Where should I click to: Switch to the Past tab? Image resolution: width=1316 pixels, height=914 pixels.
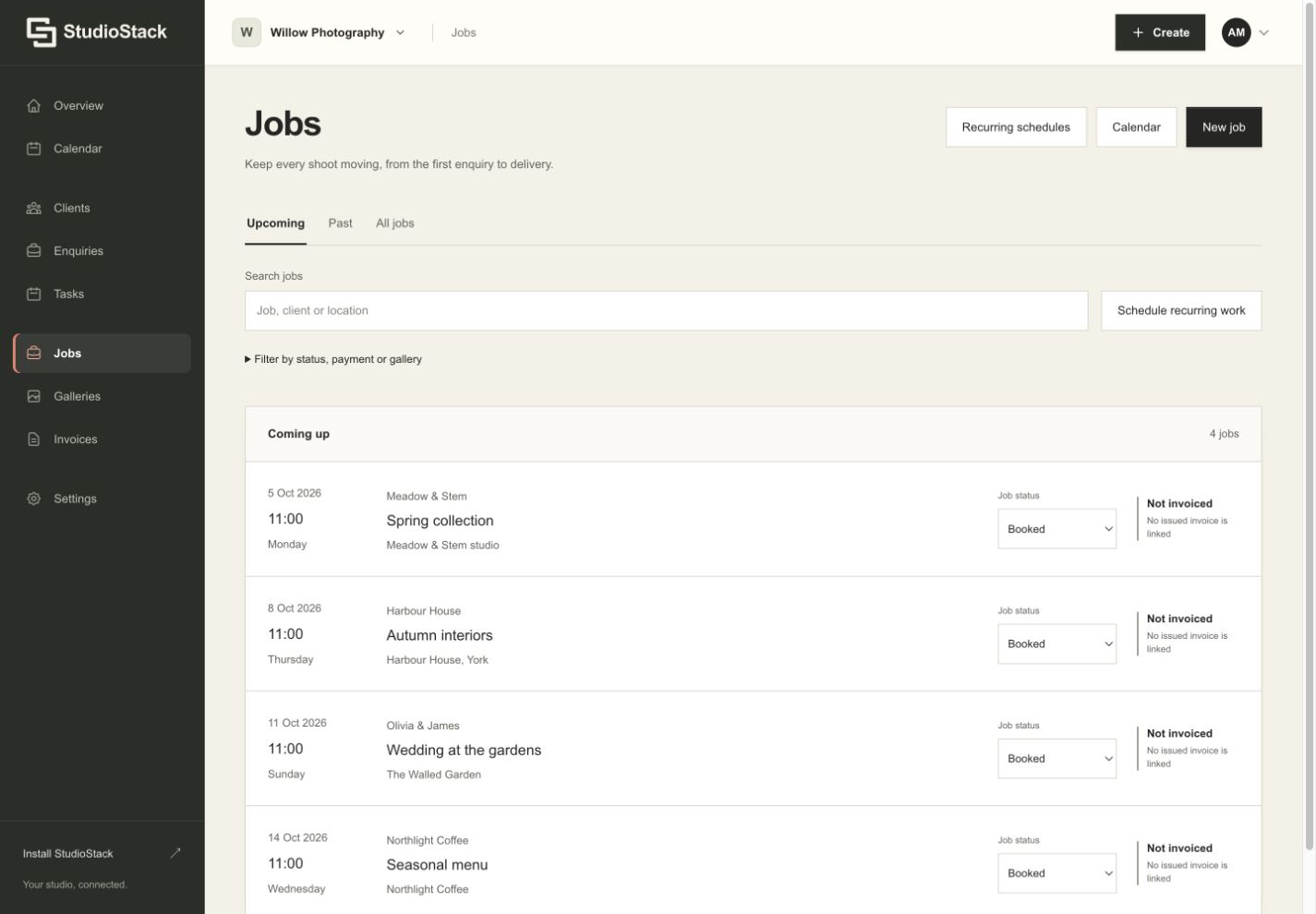pos(340,223)
